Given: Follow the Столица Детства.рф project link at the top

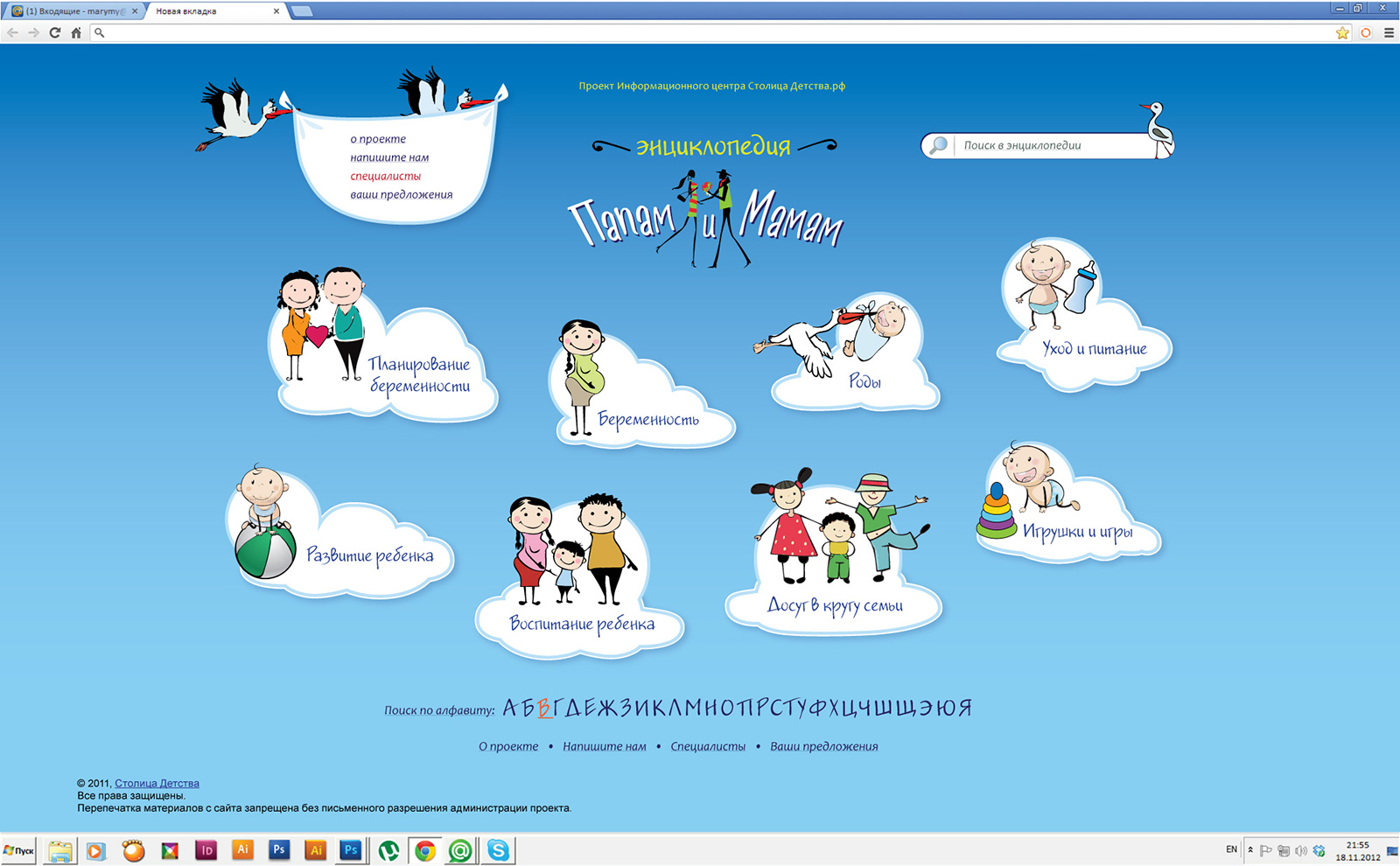Looking at the screenshot, I should coord(711,86).
